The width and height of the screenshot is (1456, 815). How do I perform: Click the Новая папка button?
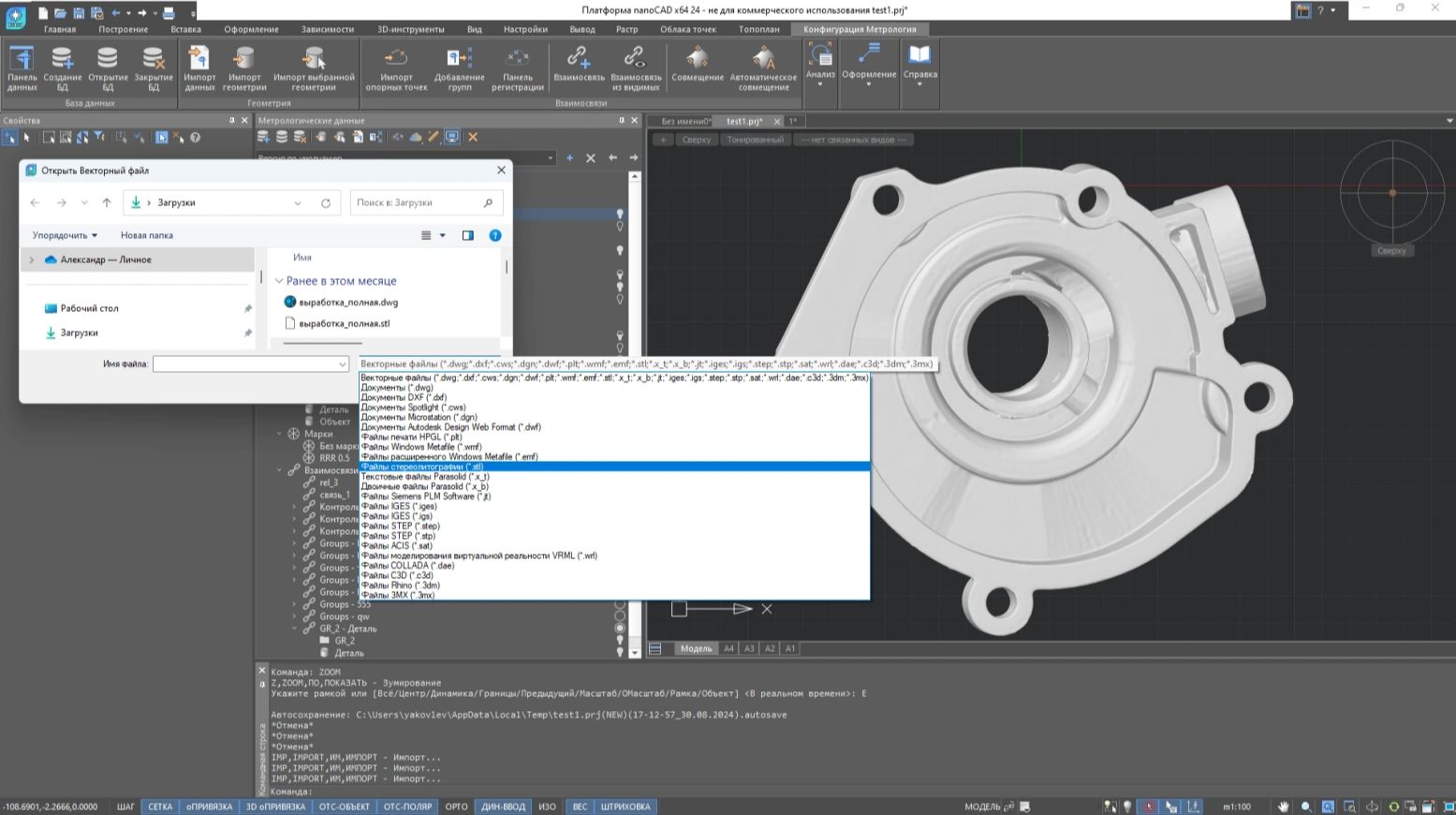[x=147, y=235]
